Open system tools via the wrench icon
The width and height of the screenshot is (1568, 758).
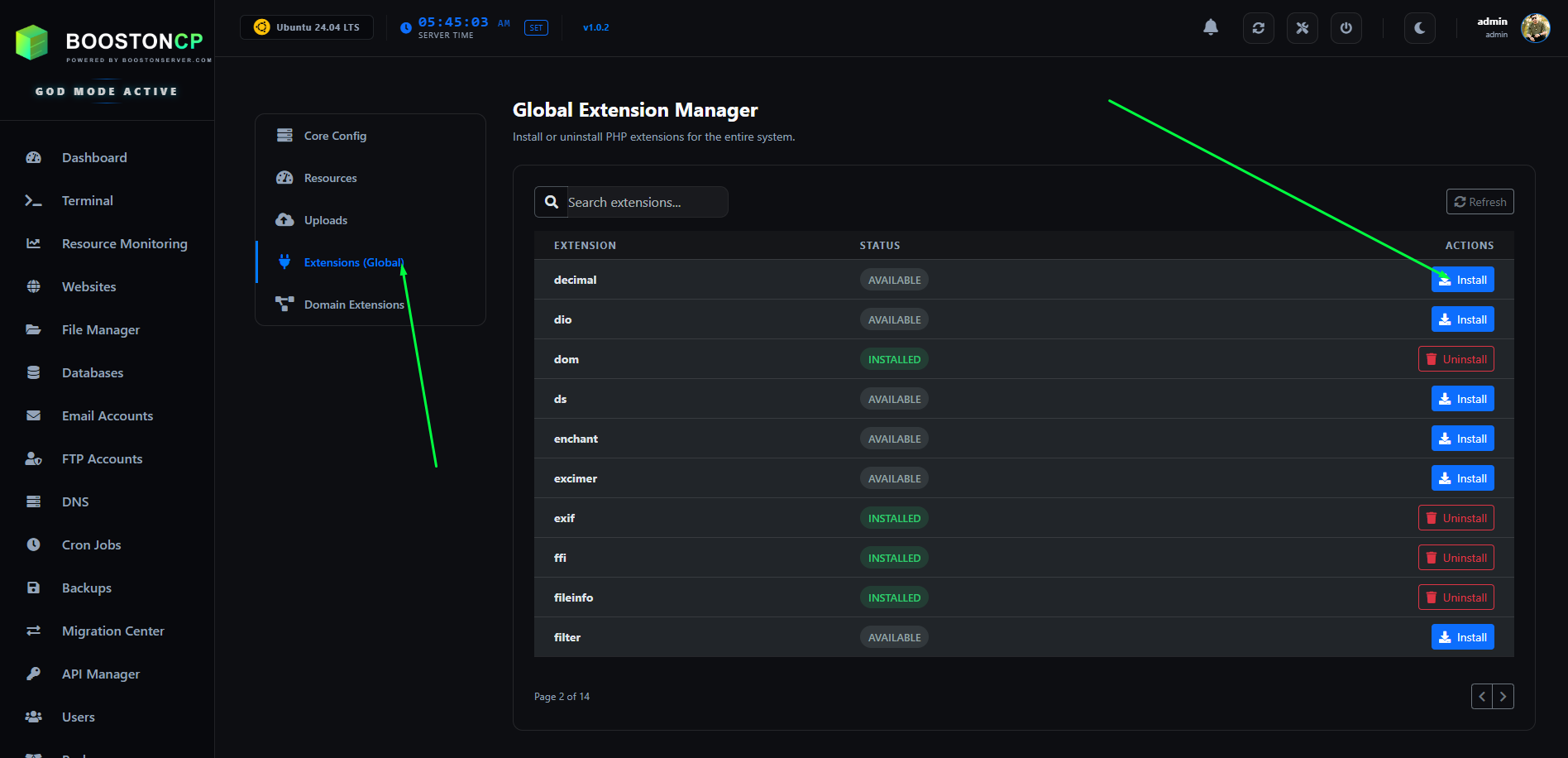coord(1302,27)
